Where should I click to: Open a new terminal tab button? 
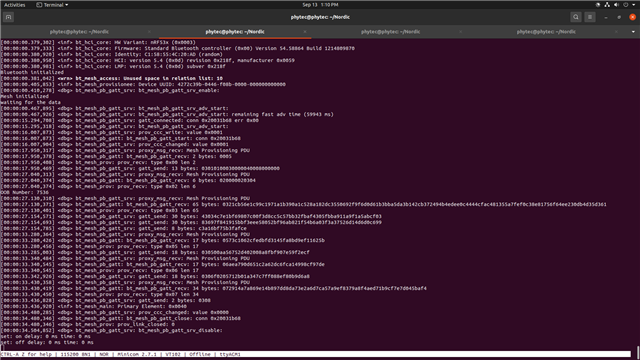coord(9,17)
